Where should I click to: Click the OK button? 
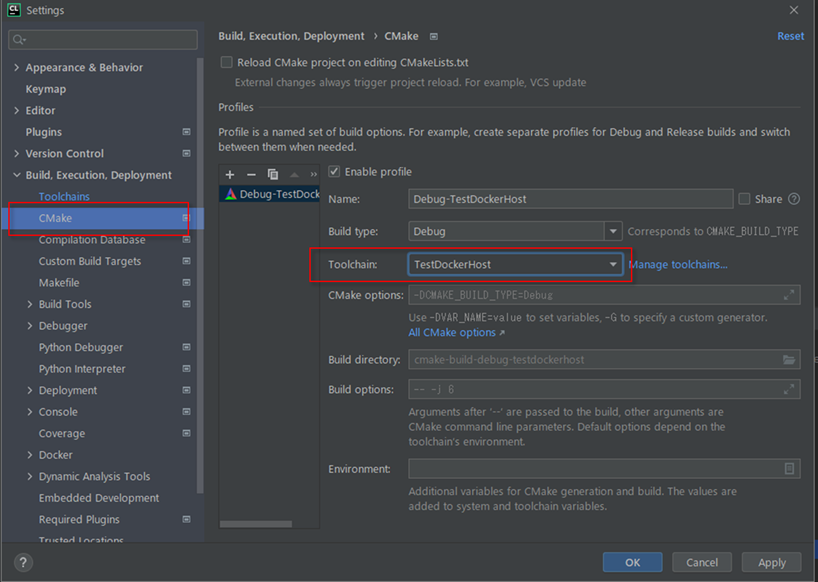click(632, 562)
